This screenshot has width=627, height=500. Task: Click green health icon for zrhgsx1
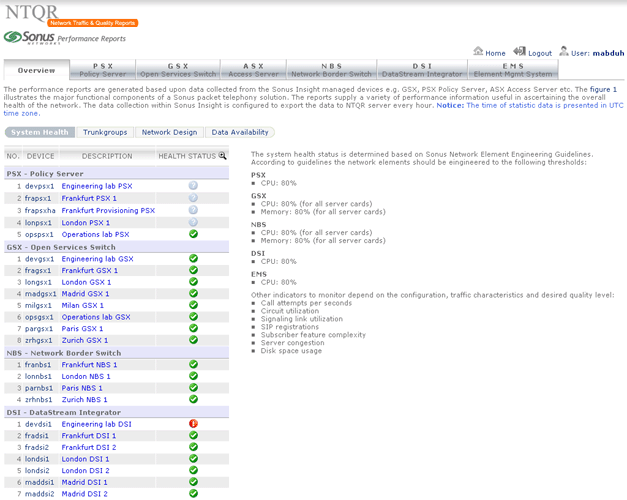193,341
